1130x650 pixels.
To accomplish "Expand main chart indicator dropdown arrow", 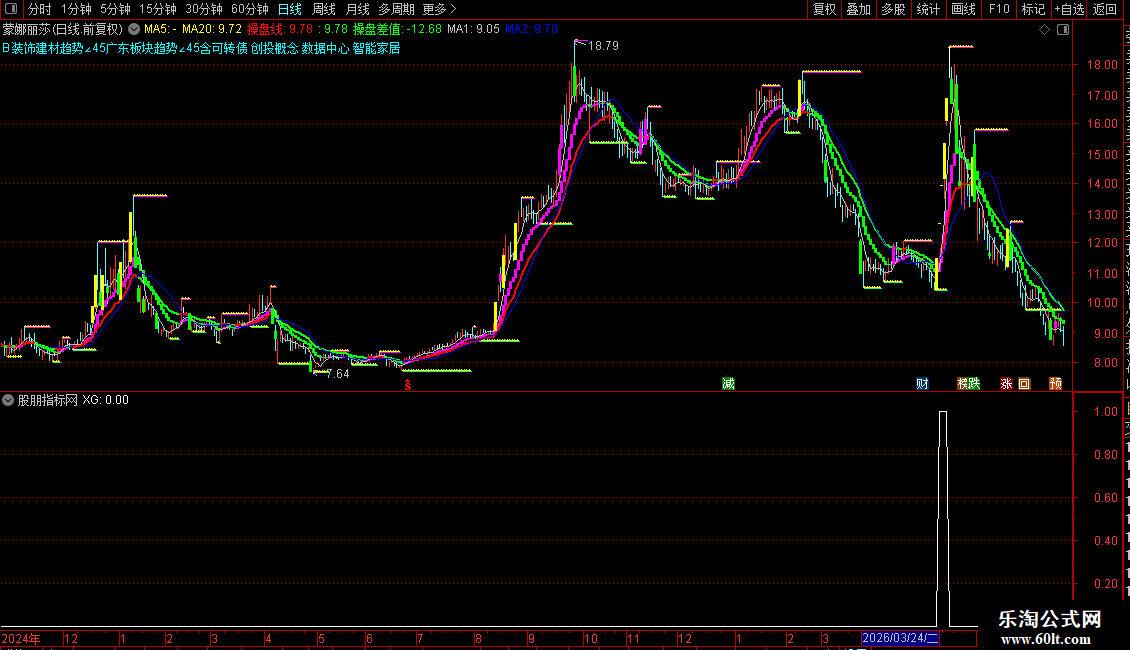I will pyautogui.click(x=134, y=30).
